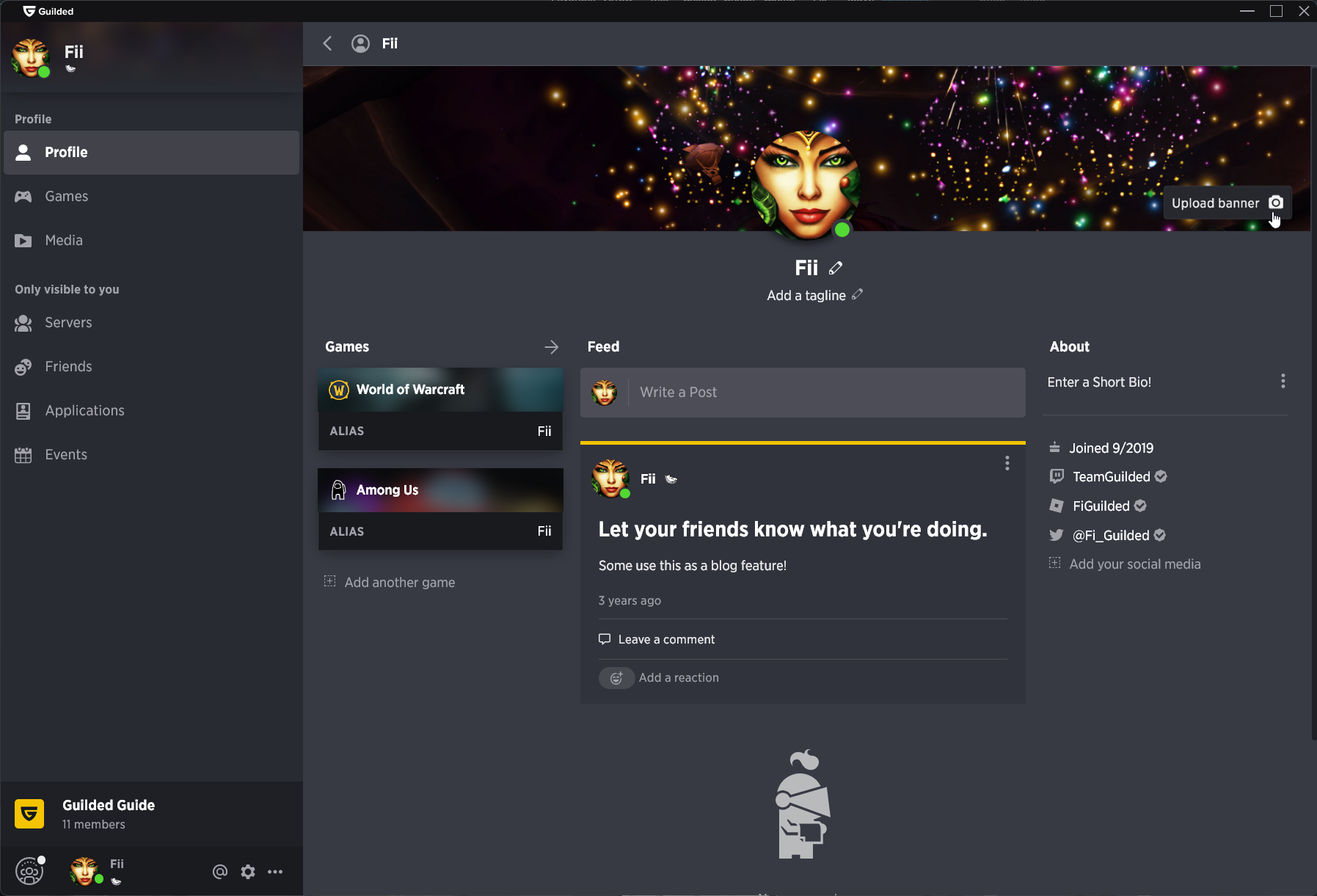Open settings gear in bottom bar
This screenshot has width=1317, height=896.
(248, 872)
